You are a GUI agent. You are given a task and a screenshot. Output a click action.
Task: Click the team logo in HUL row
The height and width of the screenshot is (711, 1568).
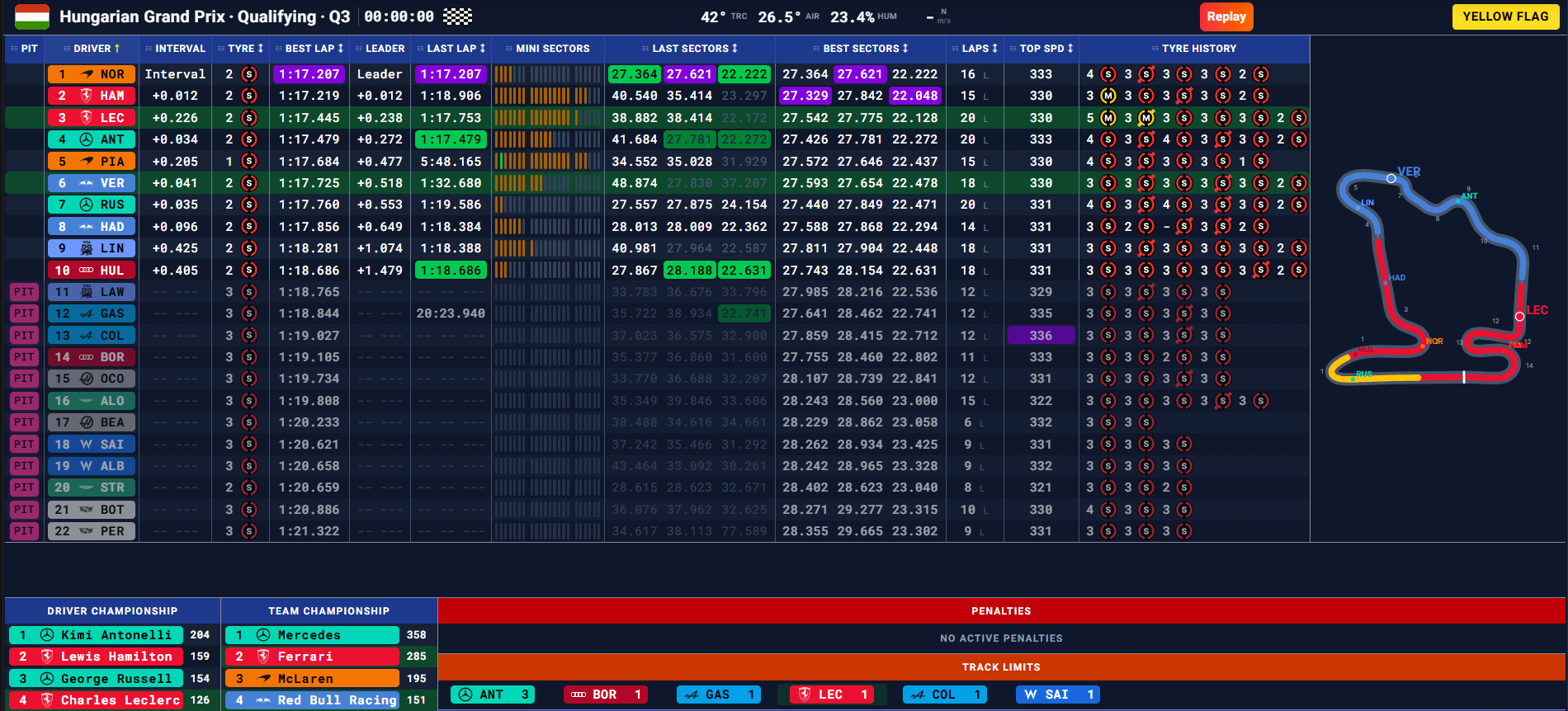pyautogui.click(x=87, y=271)
